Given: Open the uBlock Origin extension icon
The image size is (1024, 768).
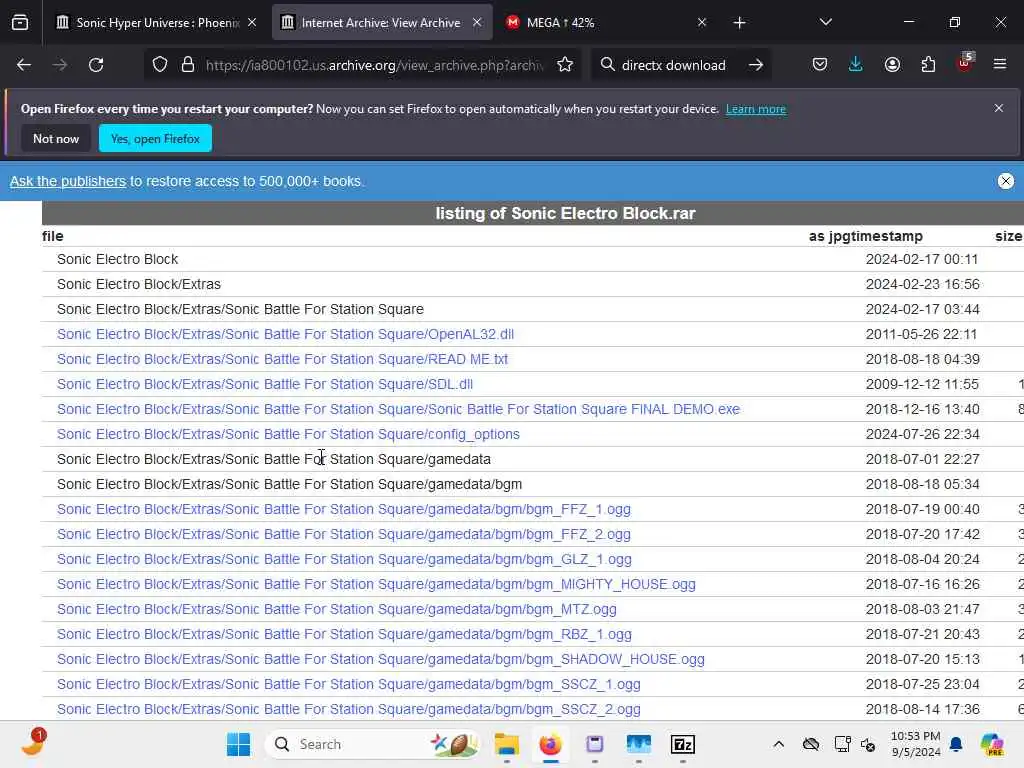Looking at the screenshot, I should pyautogui.click(x=965, y=63).
